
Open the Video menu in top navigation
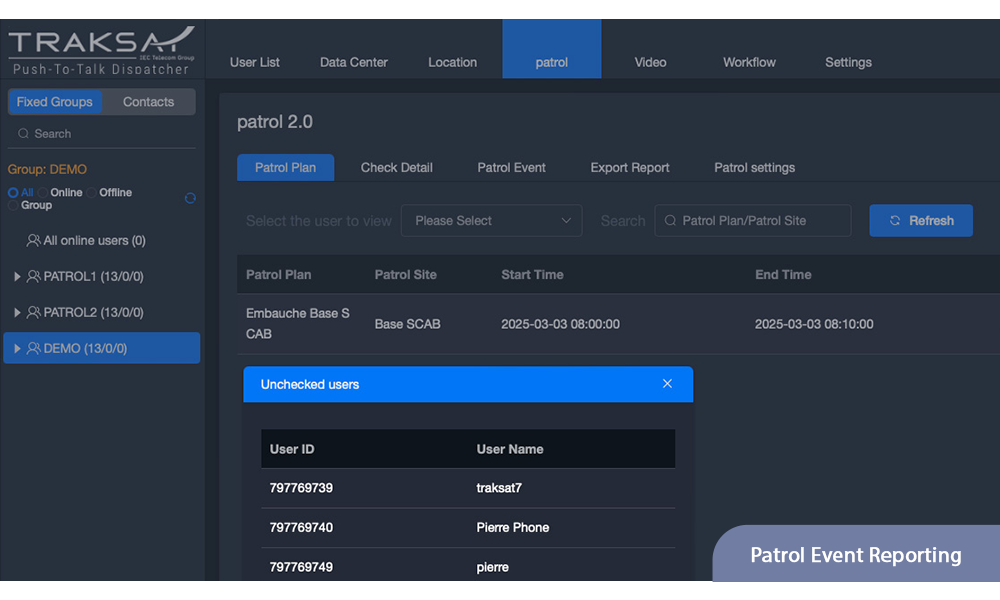(650, 62)
